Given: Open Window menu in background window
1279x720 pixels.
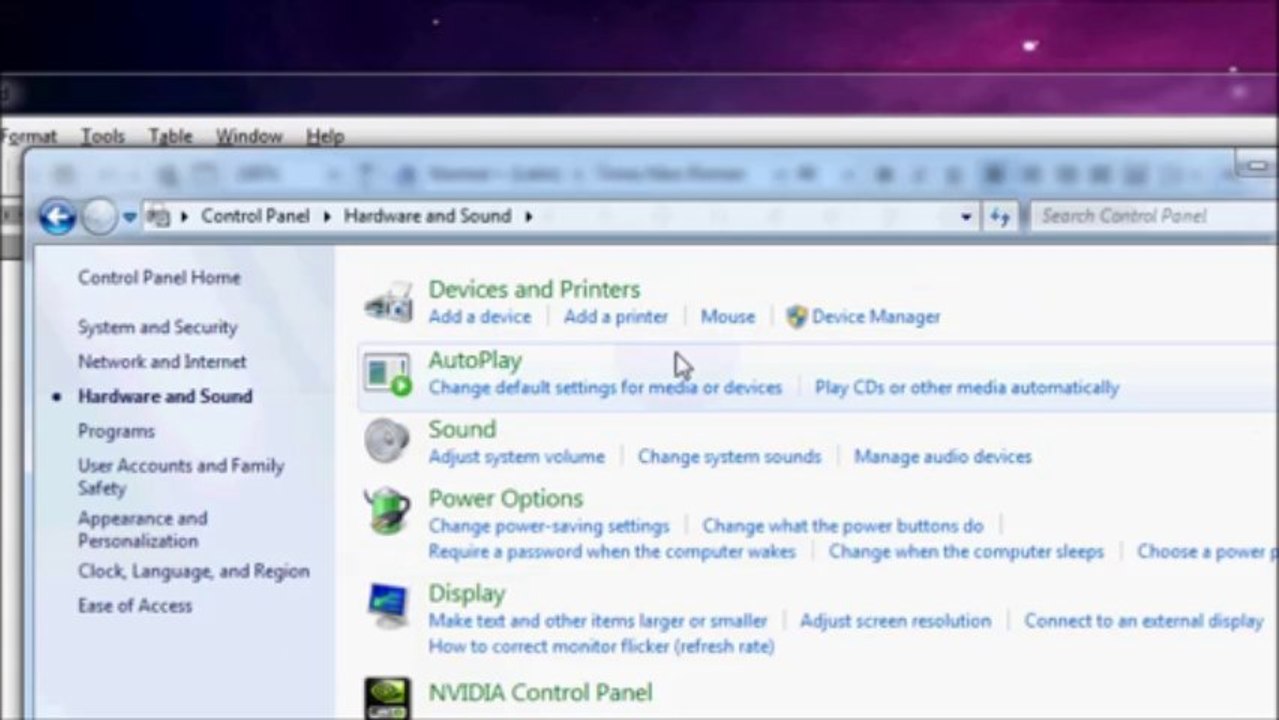Looking at the screenshot, I should (x=249, y=136).
